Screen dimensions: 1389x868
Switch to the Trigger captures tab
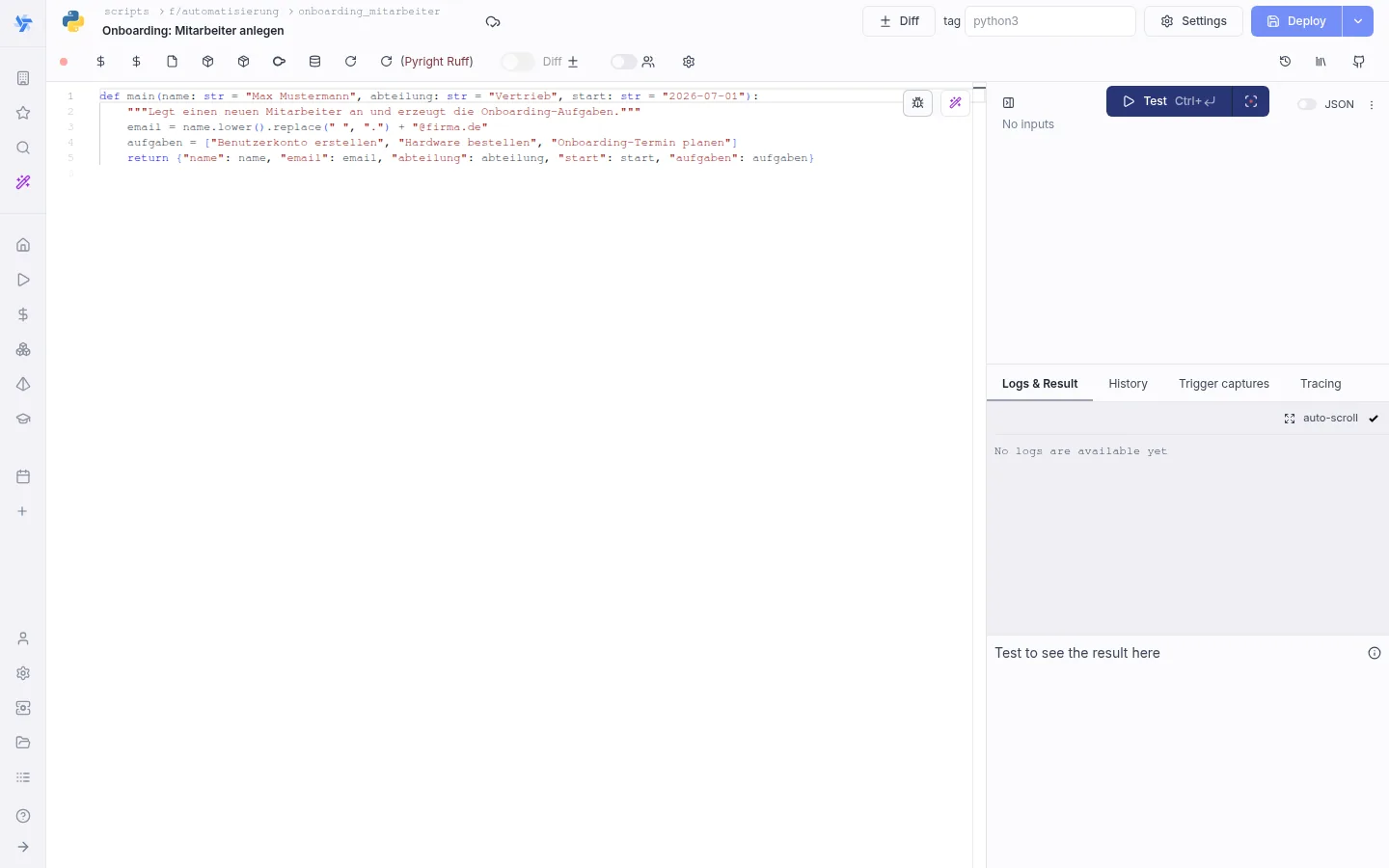point(1224,384)
